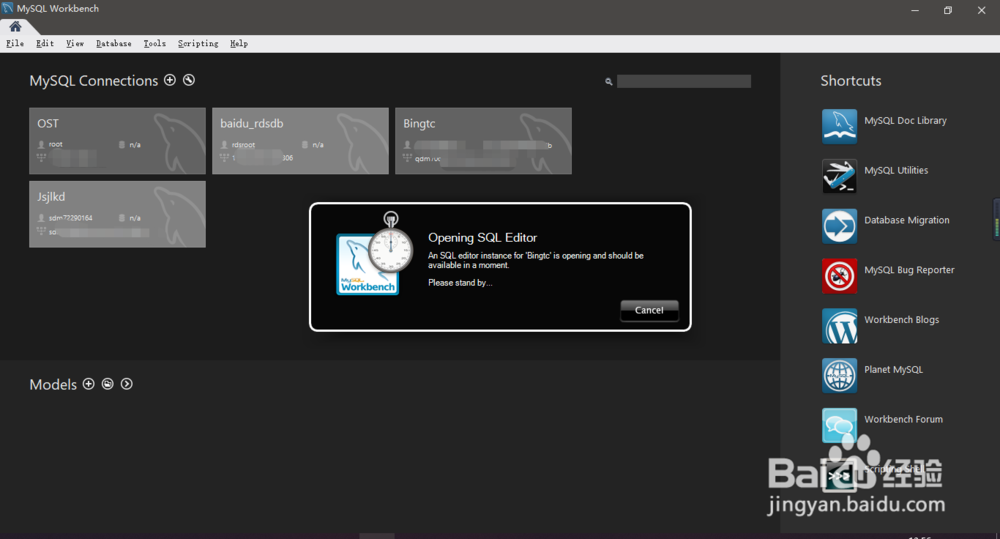Viewport: 1000px width, 539px height.
Task: Click the MySQL Utilities label
Action: 896,170
